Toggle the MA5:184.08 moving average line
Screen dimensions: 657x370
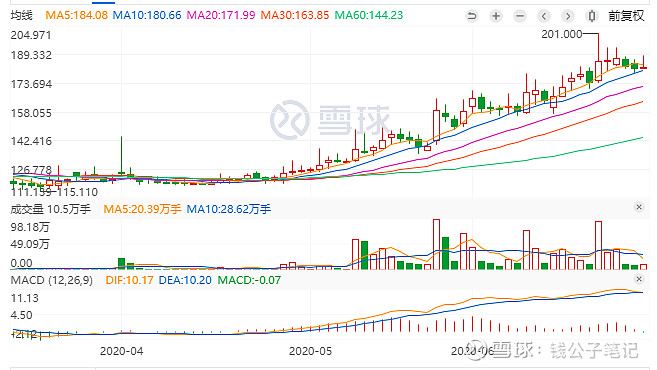76,16
